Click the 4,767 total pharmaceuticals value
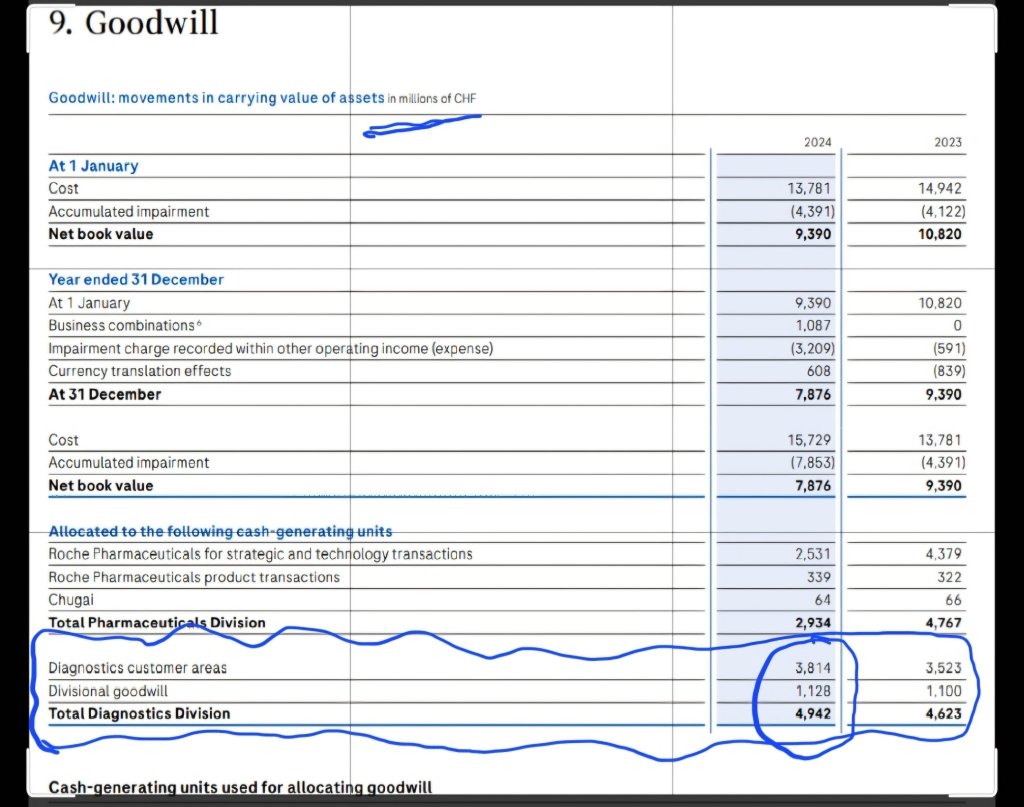This screenshot has height=807, width=1024. click(x=944, y=623)
